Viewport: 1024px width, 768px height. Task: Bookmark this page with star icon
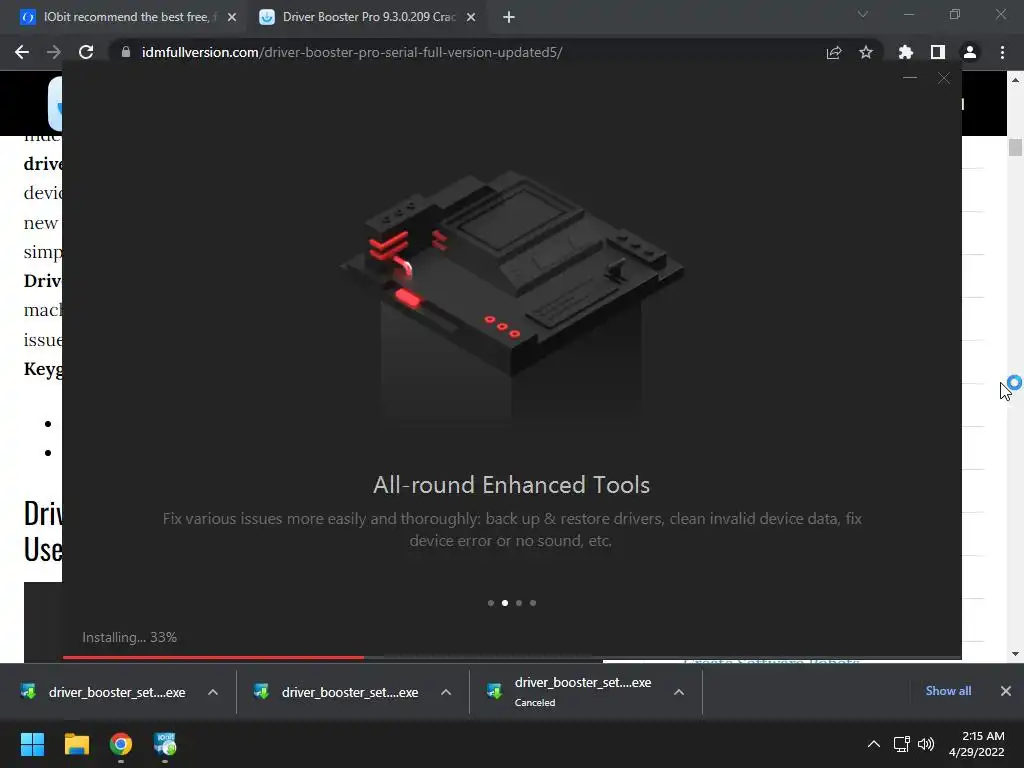point(866,52)
